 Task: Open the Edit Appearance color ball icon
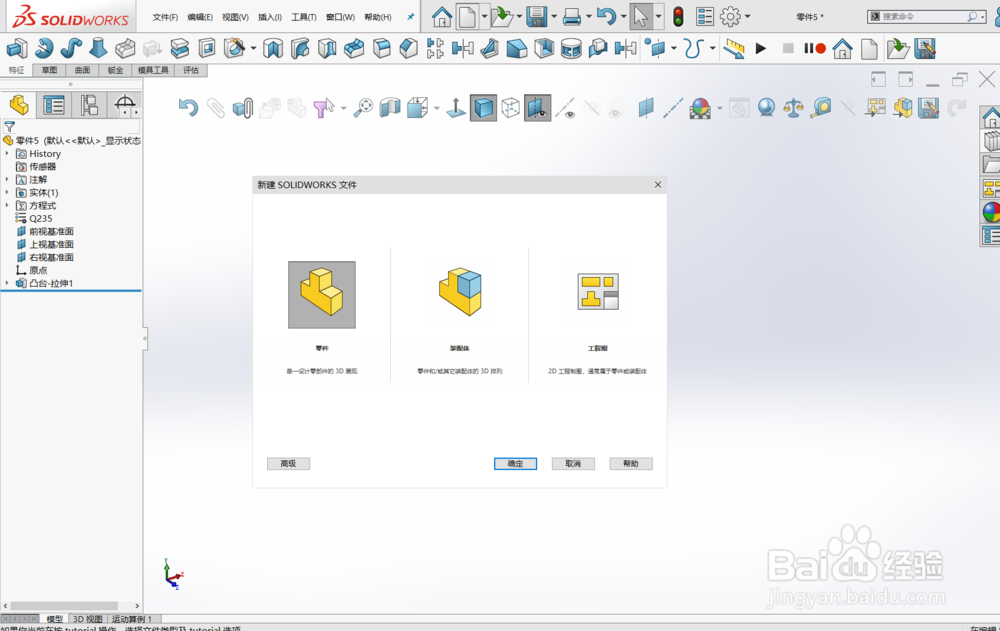[x=700, y=108]
